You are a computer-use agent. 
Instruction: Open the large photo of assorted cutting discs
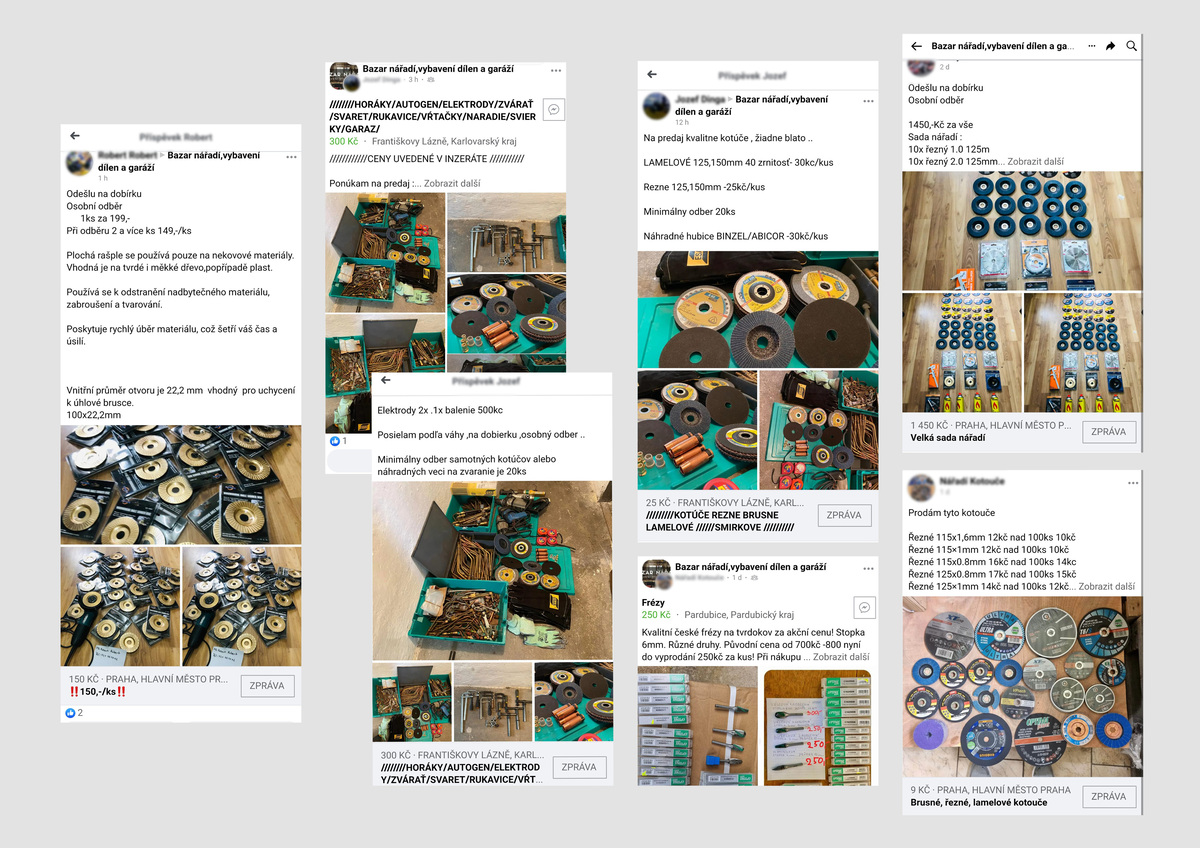click(1022, 686)
